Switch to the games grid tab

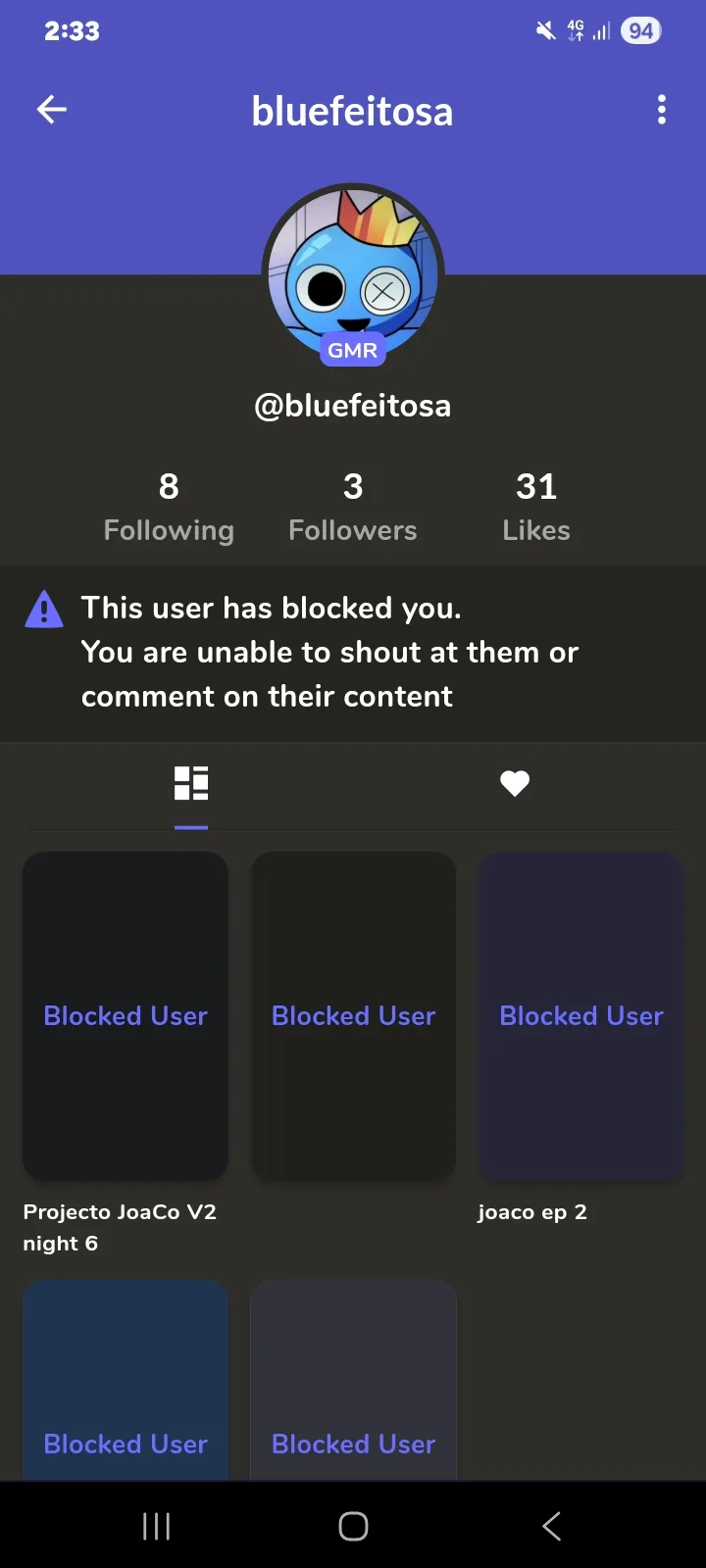(191, 784)
